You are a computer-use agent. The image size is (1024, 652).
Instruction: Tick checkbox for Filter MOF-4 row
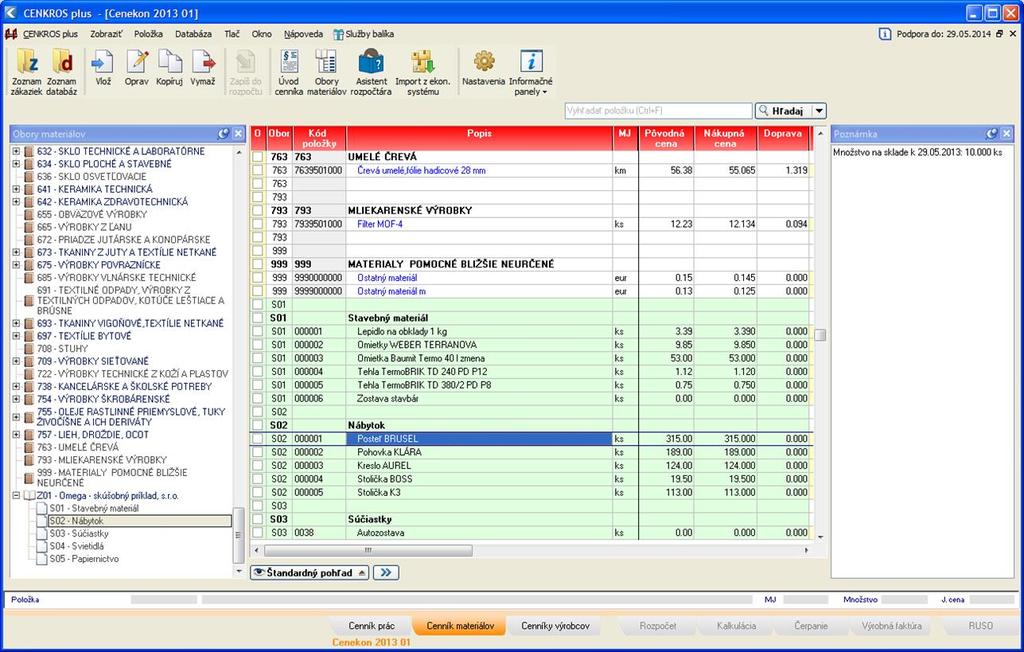coord(258,224)
